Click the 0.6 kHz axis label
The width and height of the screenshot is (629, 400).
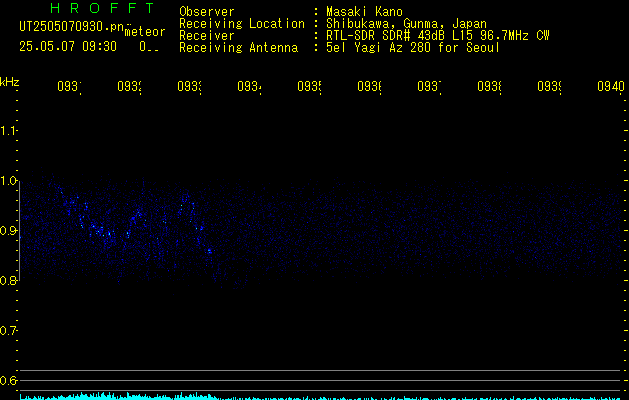point(9,380)
